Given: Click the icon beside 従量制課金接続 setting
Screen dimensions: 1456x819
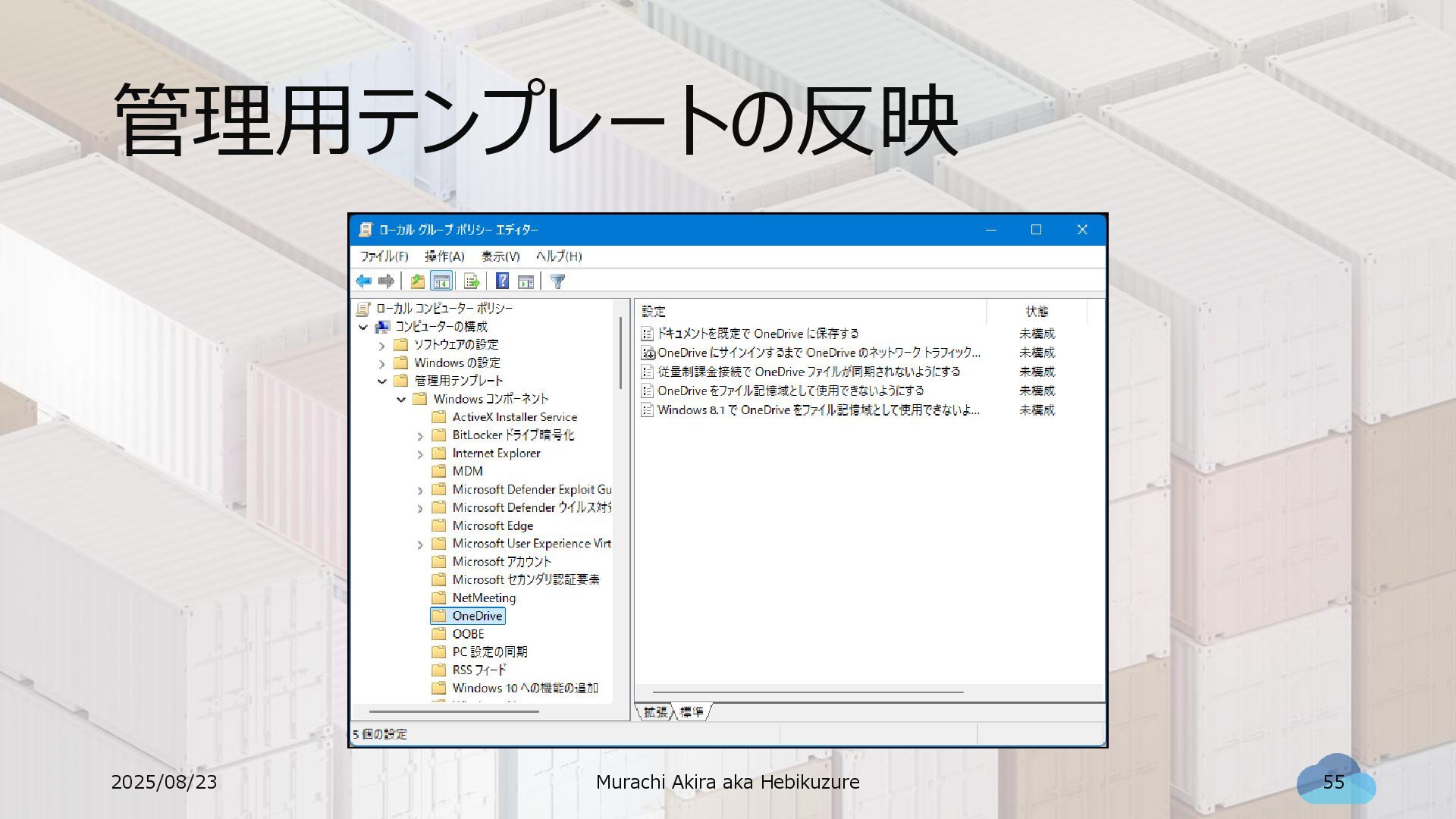Looking at the screenshot, I should click(x=647, y=372).
